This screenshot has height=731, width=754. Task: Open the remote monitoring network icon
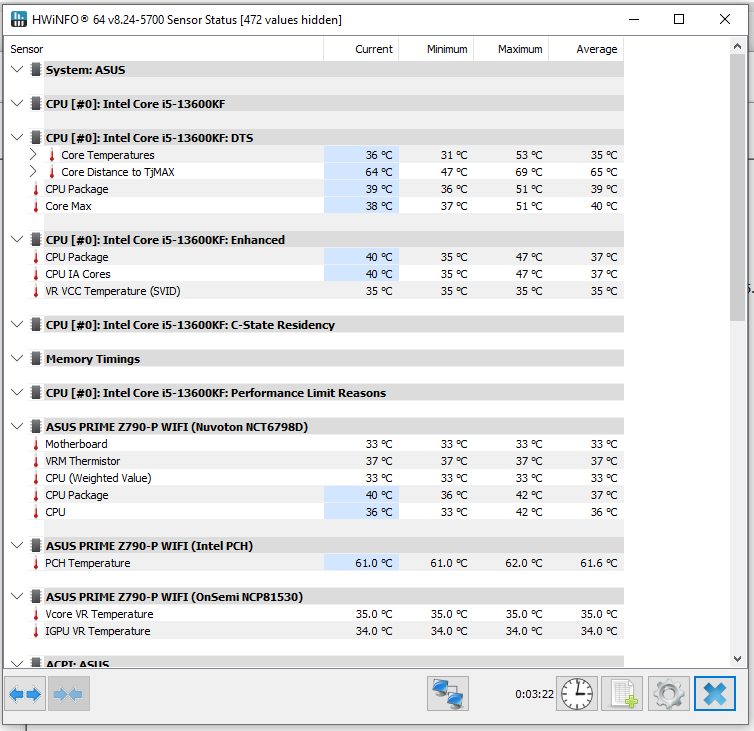(448, 693)
